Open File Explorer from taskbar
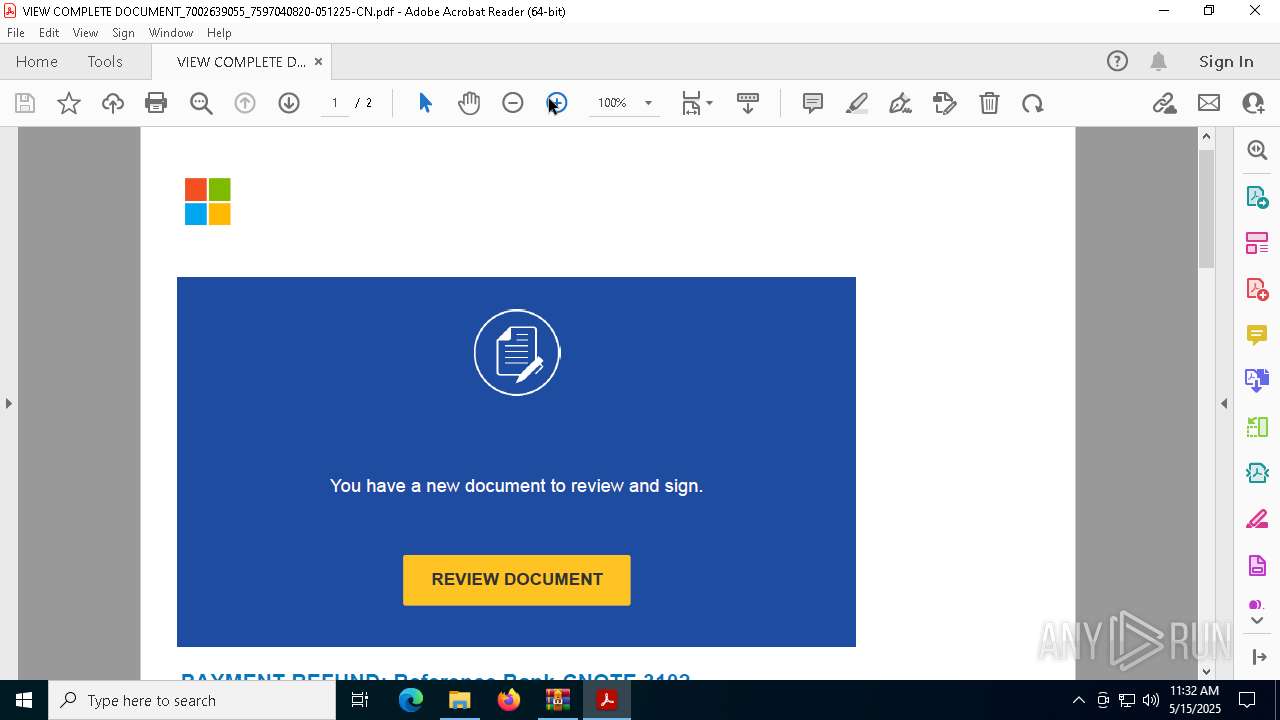This screenshot has width=1280, height=720. (x=460, y=700)
